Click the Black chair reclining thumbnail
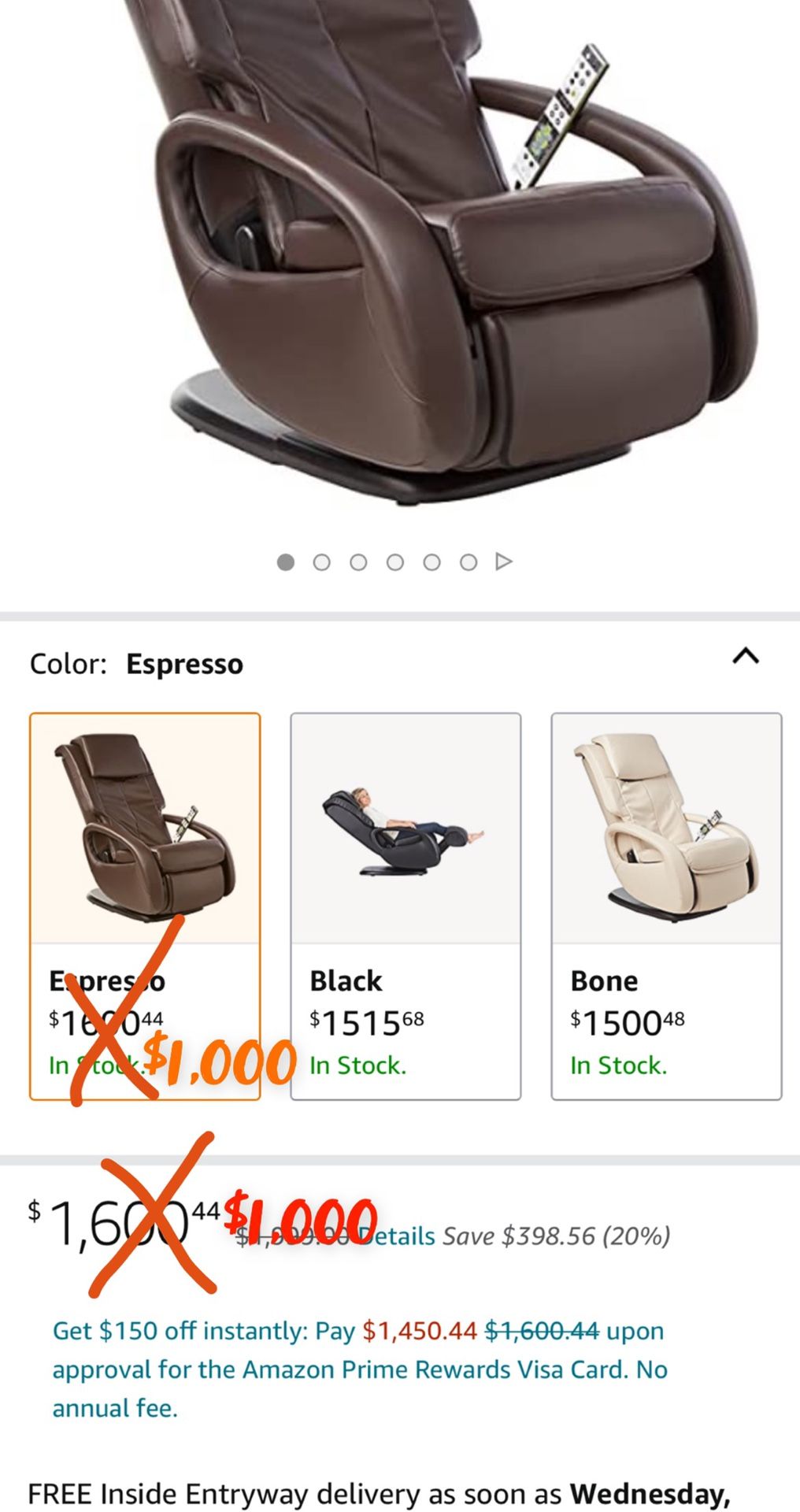The height and width of the screenshot is (1512, 800). point(404,831)
